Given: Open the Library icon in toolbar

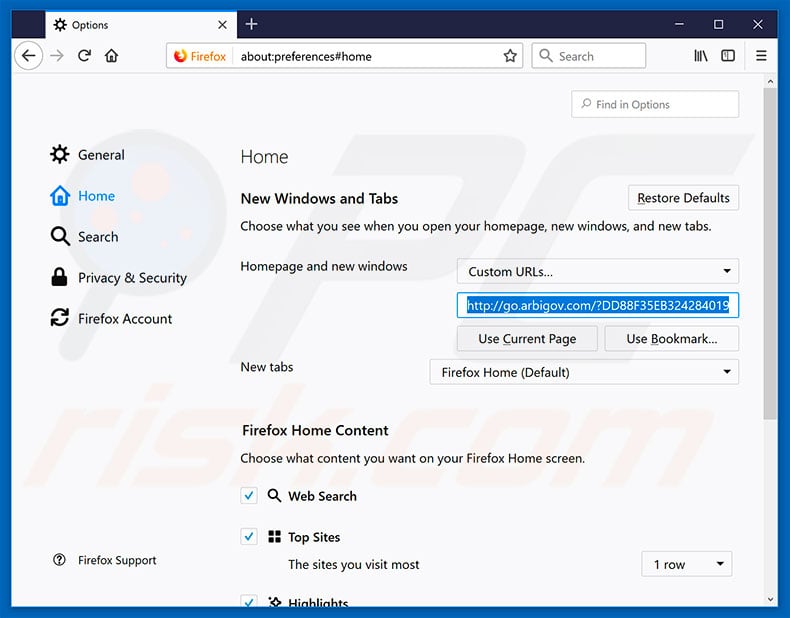Looking at the screenshot, I should pyautogui.click(x=701, y=55).
